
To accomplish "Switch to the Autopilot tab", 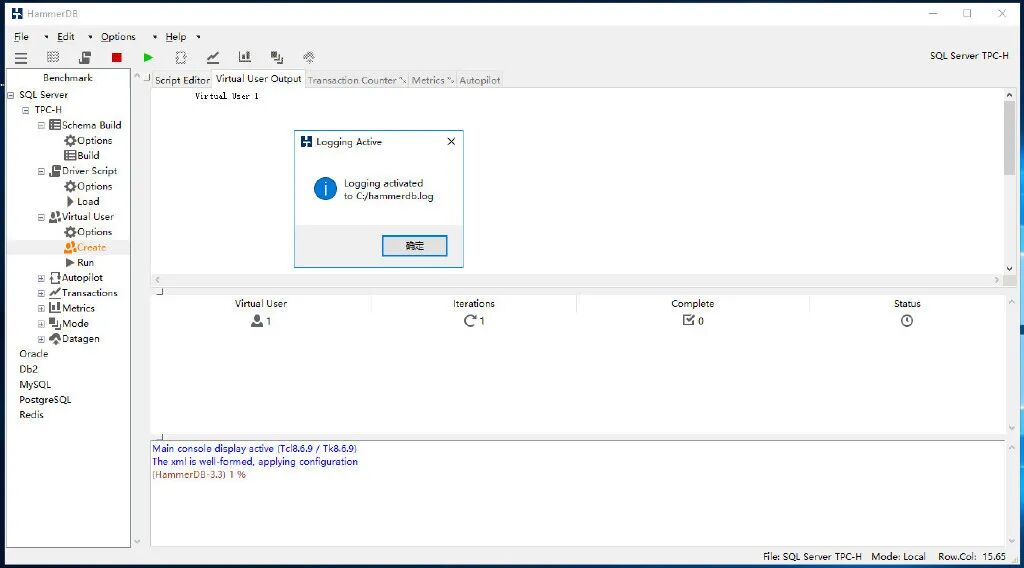I will (x=479, y=80).
